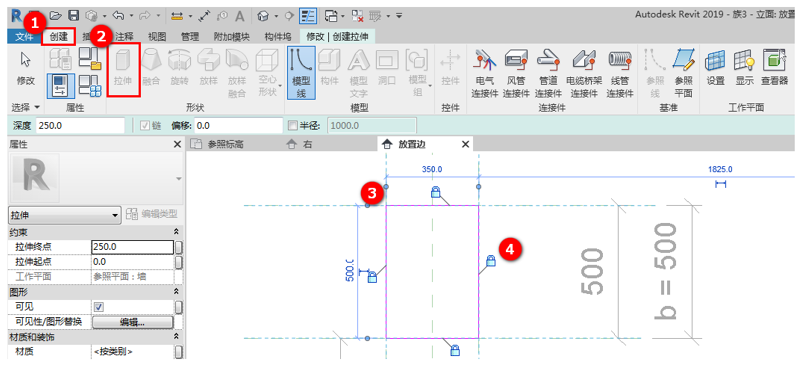This screenshot has height=375, width=804.
Task: Toggle the 可见 visible checkbox
Action: coord(98,307)
